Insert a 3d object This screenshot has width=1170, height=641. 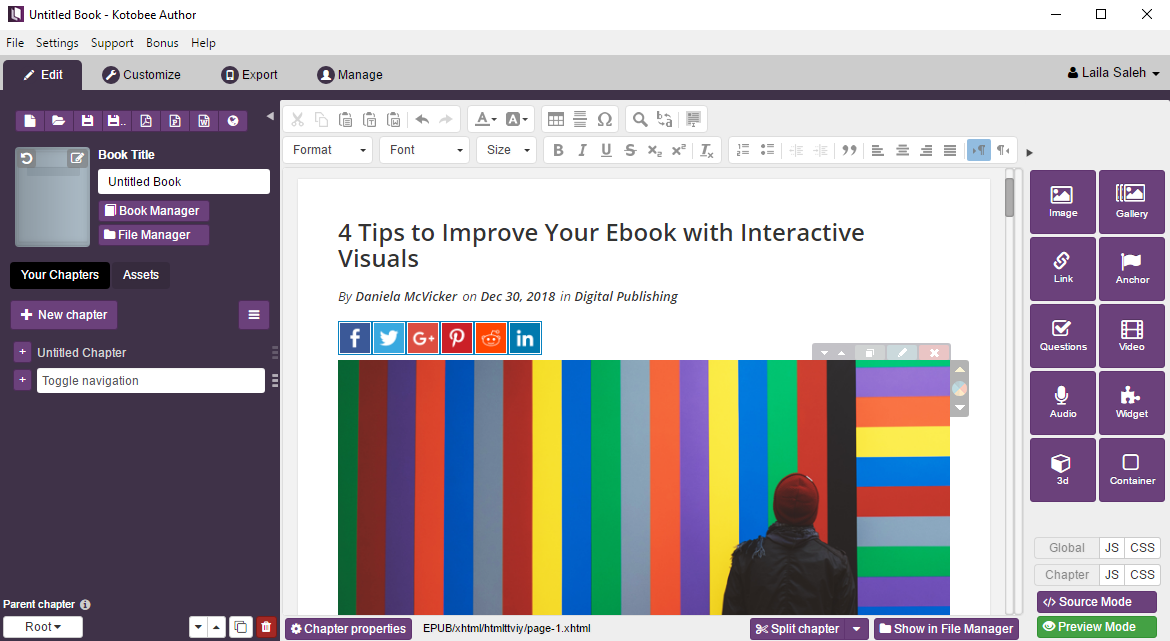1062,470
